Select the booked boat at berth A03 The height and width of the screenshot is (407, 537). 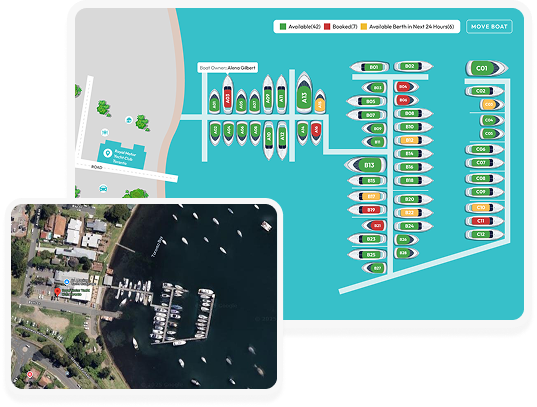pyautogui.click(x=227, y=95)
